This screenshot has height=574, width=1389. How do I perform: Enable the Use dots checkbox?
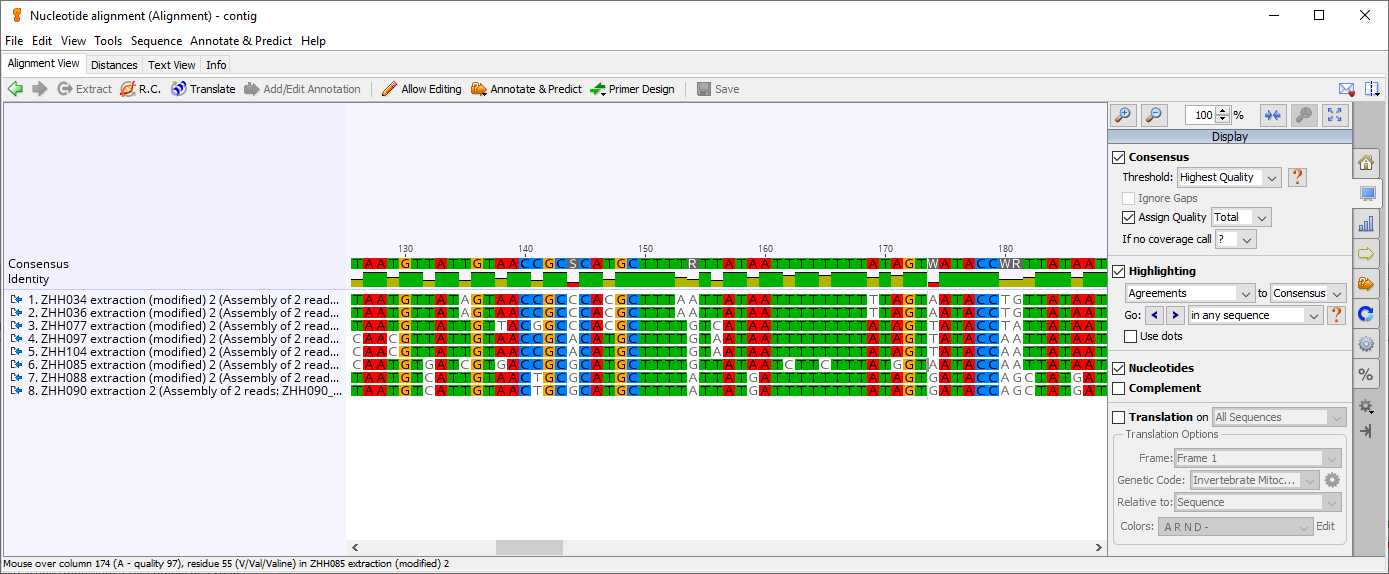point(1130,336)
